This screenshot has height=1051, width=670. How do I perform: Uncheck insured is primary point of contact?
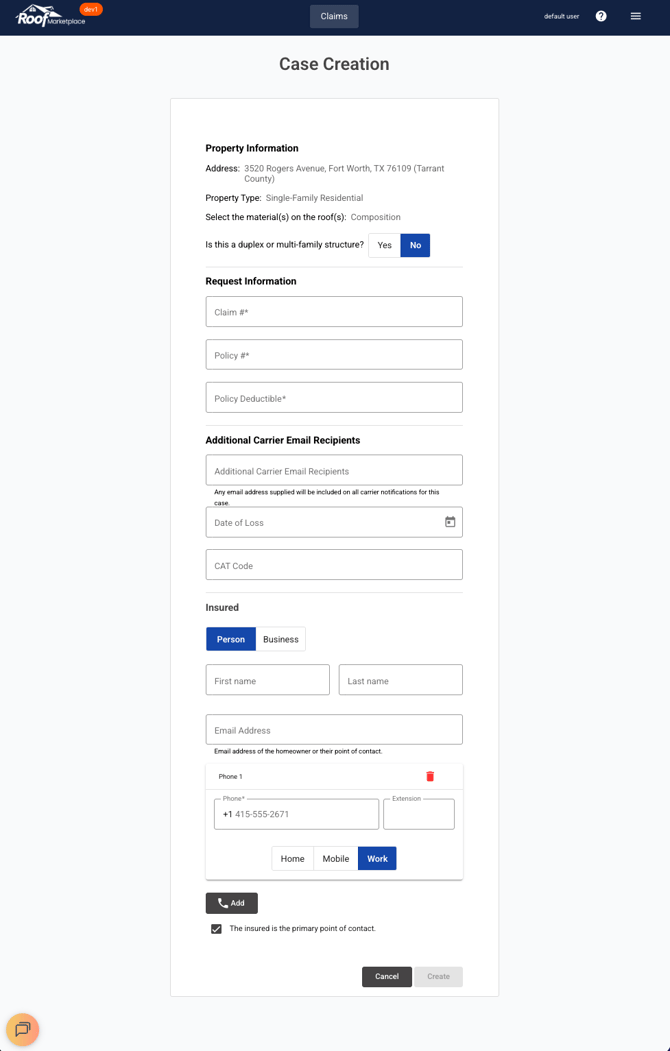point(216,929)
